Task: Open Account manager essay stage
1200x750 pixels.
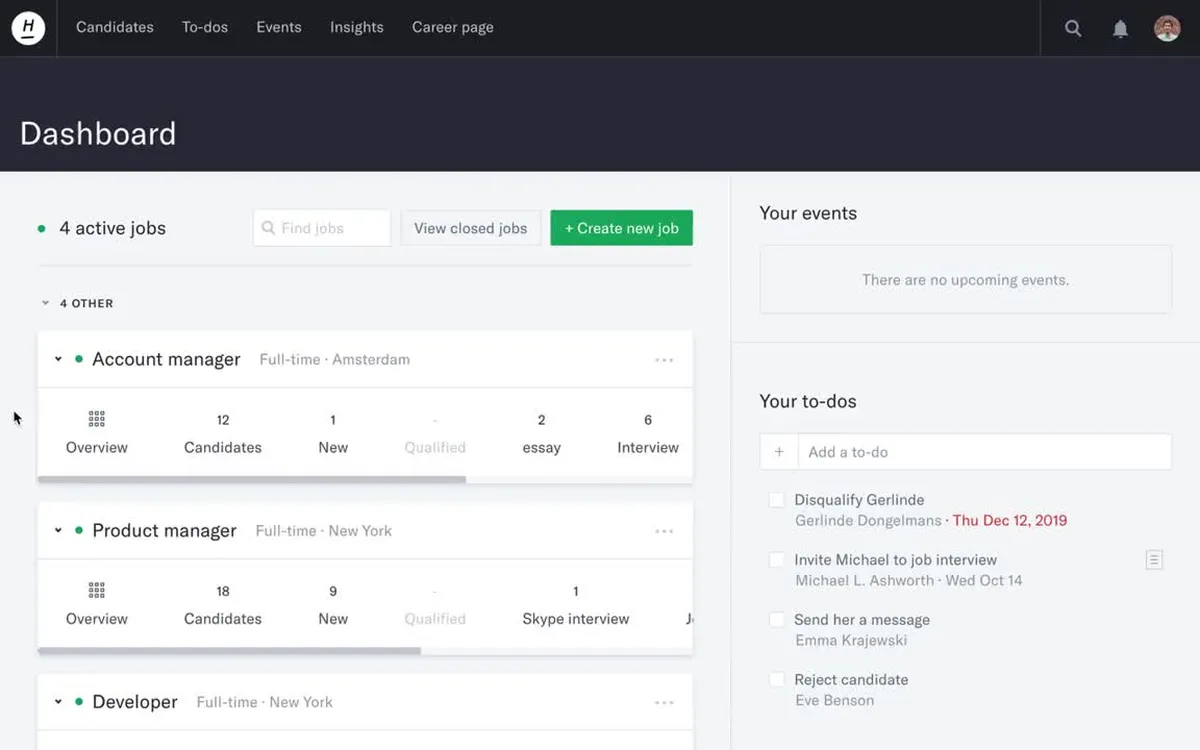Action: (x=541, y=434)
